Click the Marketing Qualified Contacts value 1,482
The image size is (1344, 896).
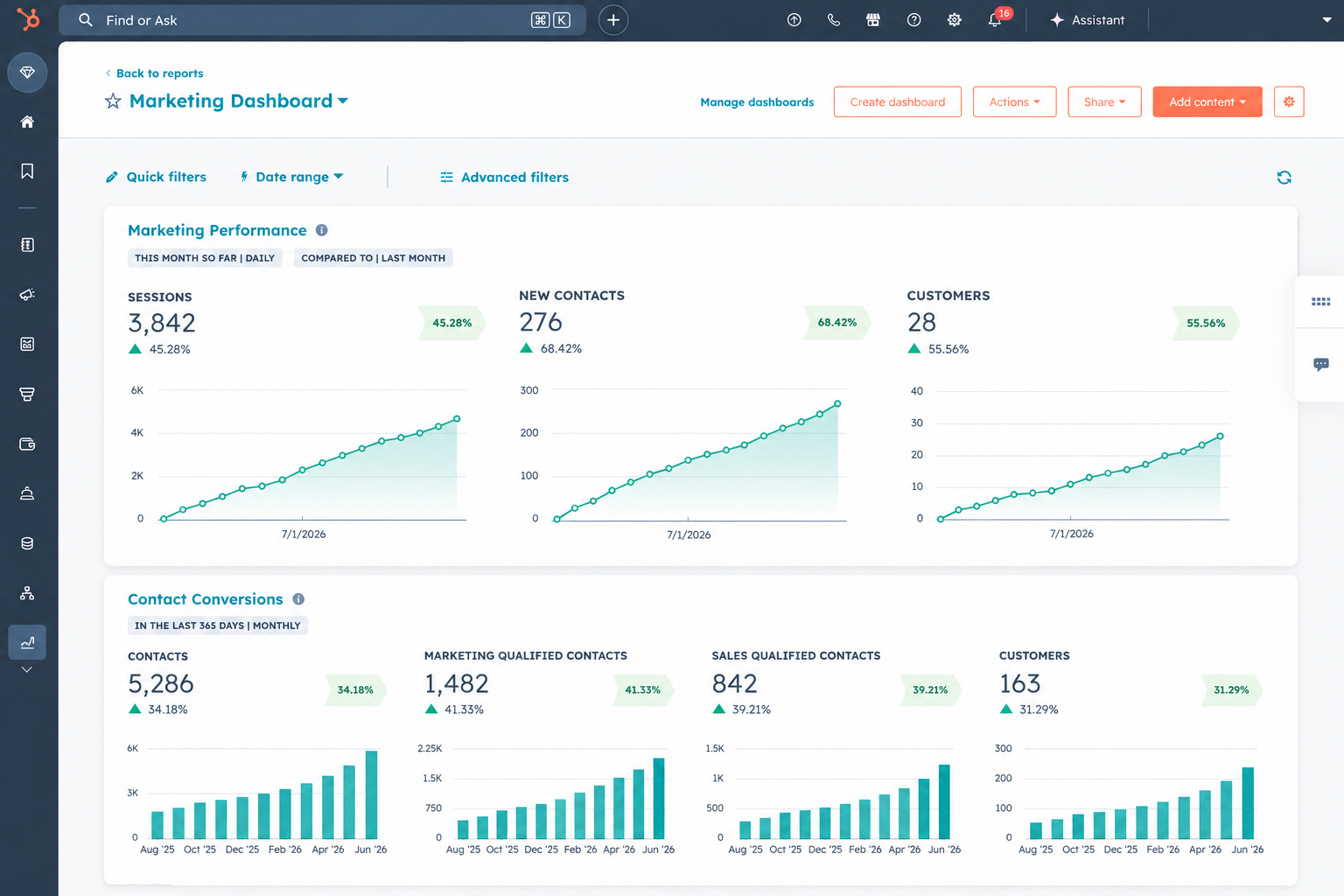tap(457, 683)
